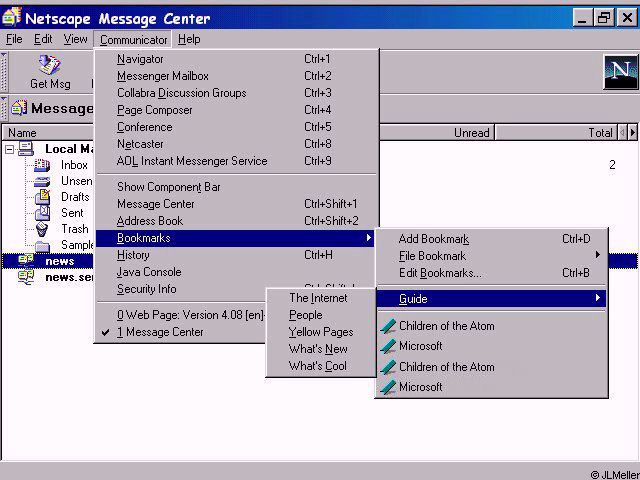Open History from Communicator menu
This screenshot has height=480, width=640.
[236, 255]
